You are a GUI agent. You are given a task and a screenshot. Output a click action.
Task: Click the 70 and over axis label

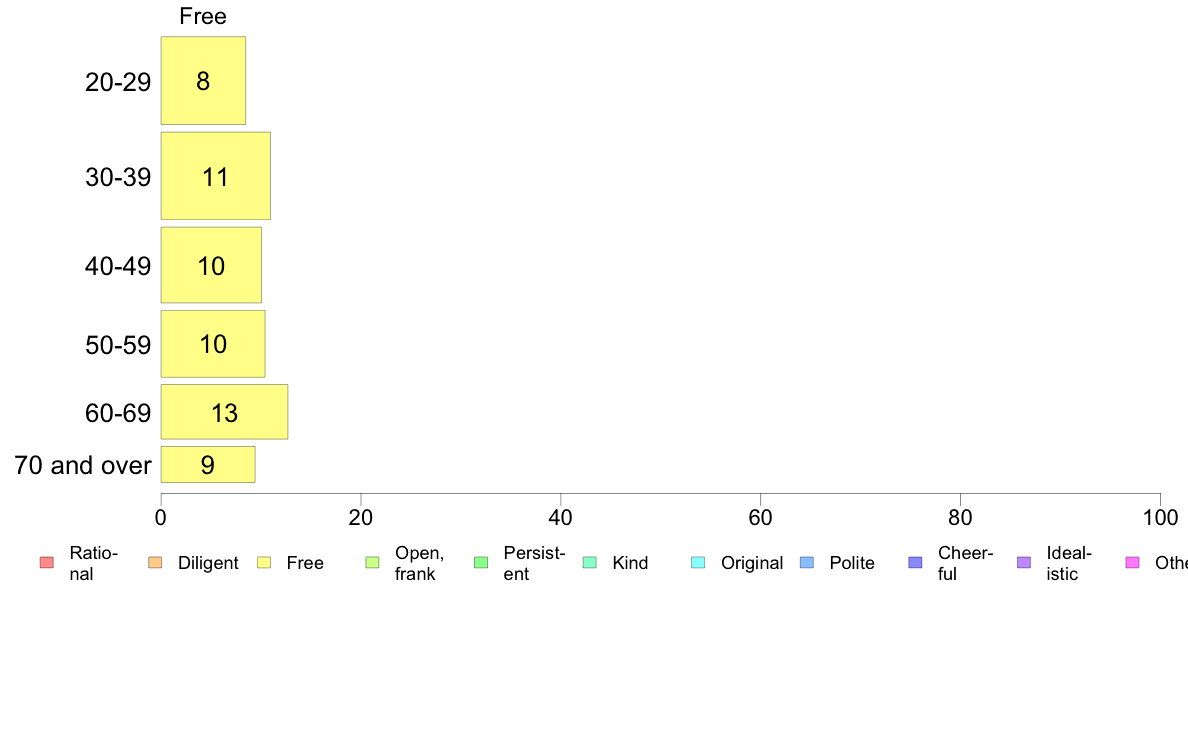tap(83, 465)
